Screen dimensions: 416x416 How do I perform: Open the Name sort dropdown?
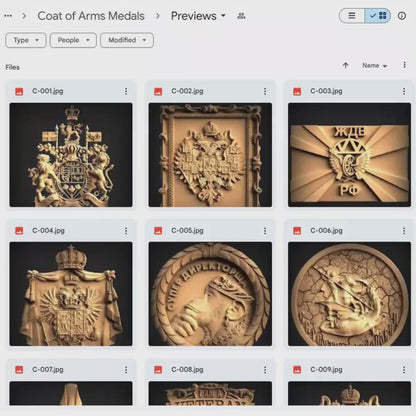[x=375, y=66]
